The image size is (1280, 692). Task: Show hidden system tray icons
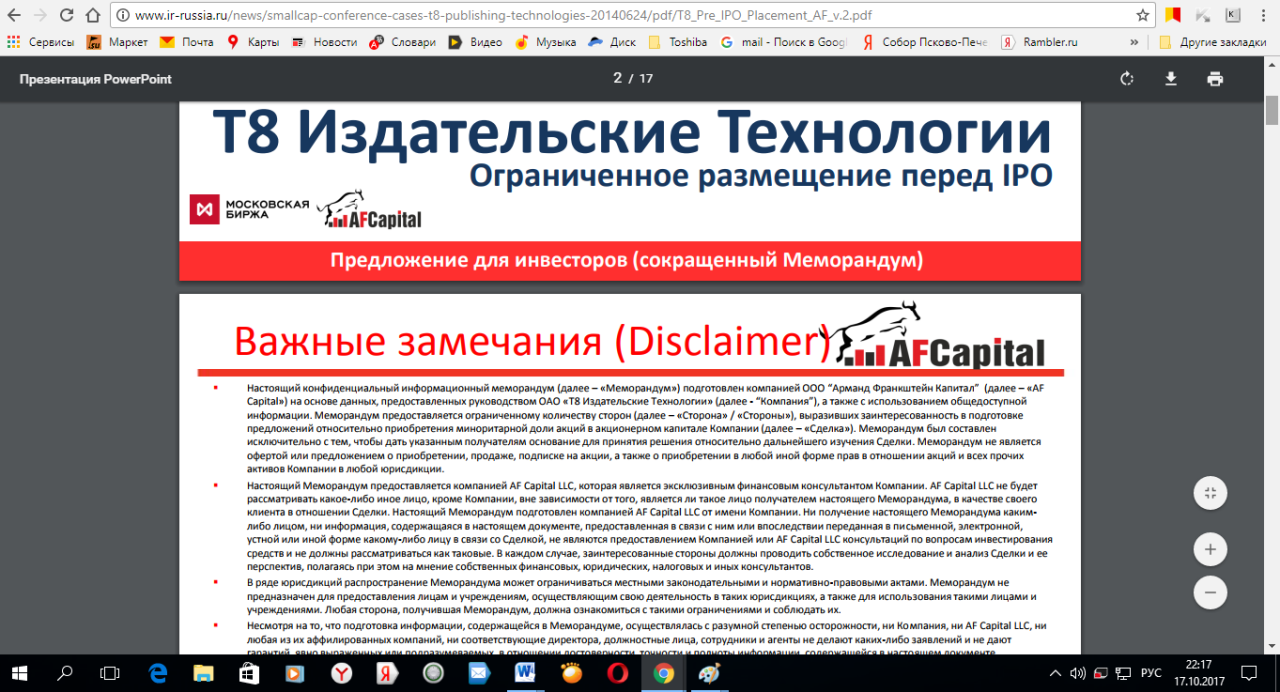[1053, 673]
